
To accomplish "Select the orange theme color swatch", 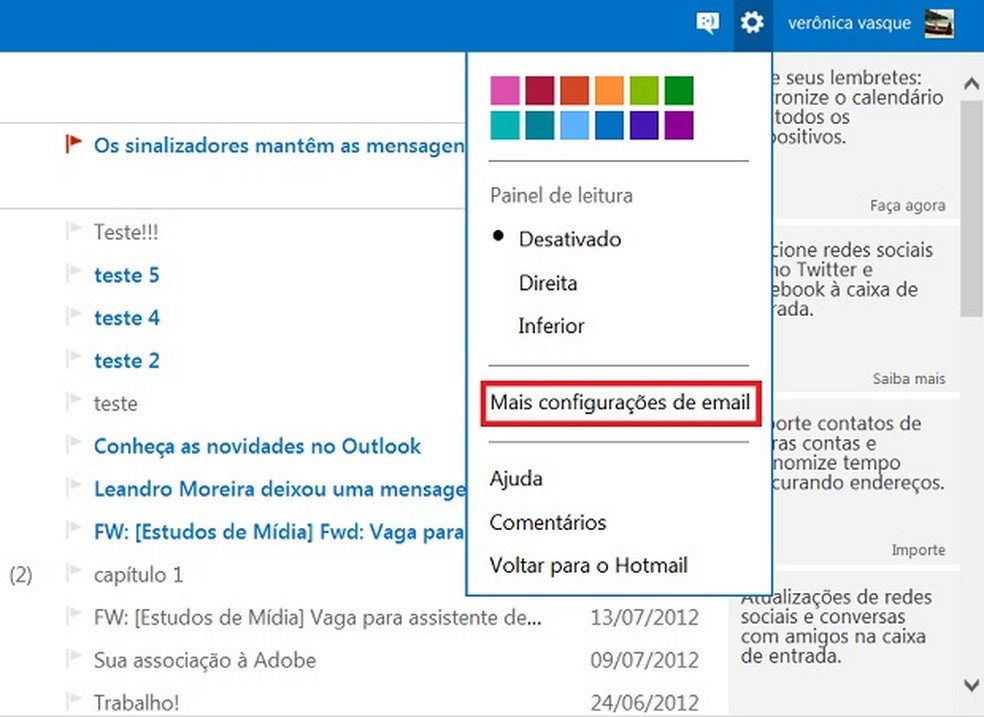I will (x=609, y=89).
